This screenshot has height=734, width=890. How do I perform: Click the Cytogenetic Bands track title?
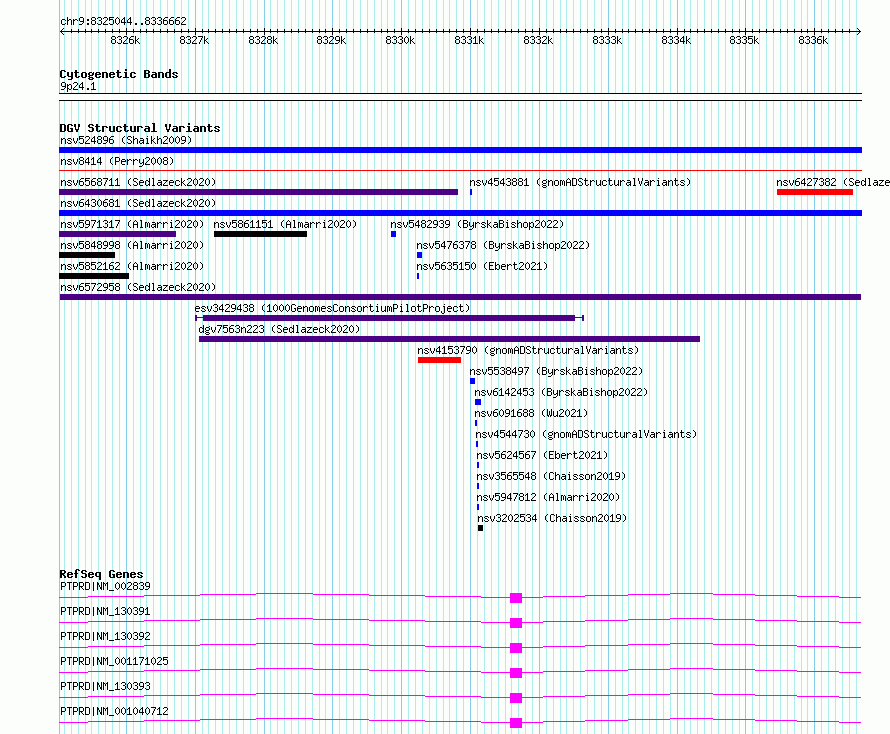click(x=119, y=74)
